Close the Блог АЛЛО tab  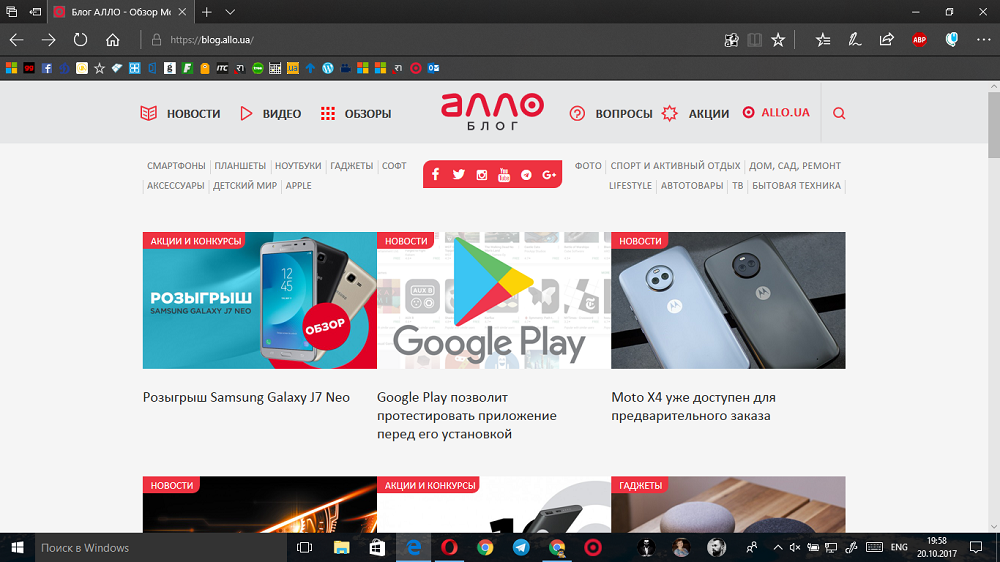pos(182,11)
